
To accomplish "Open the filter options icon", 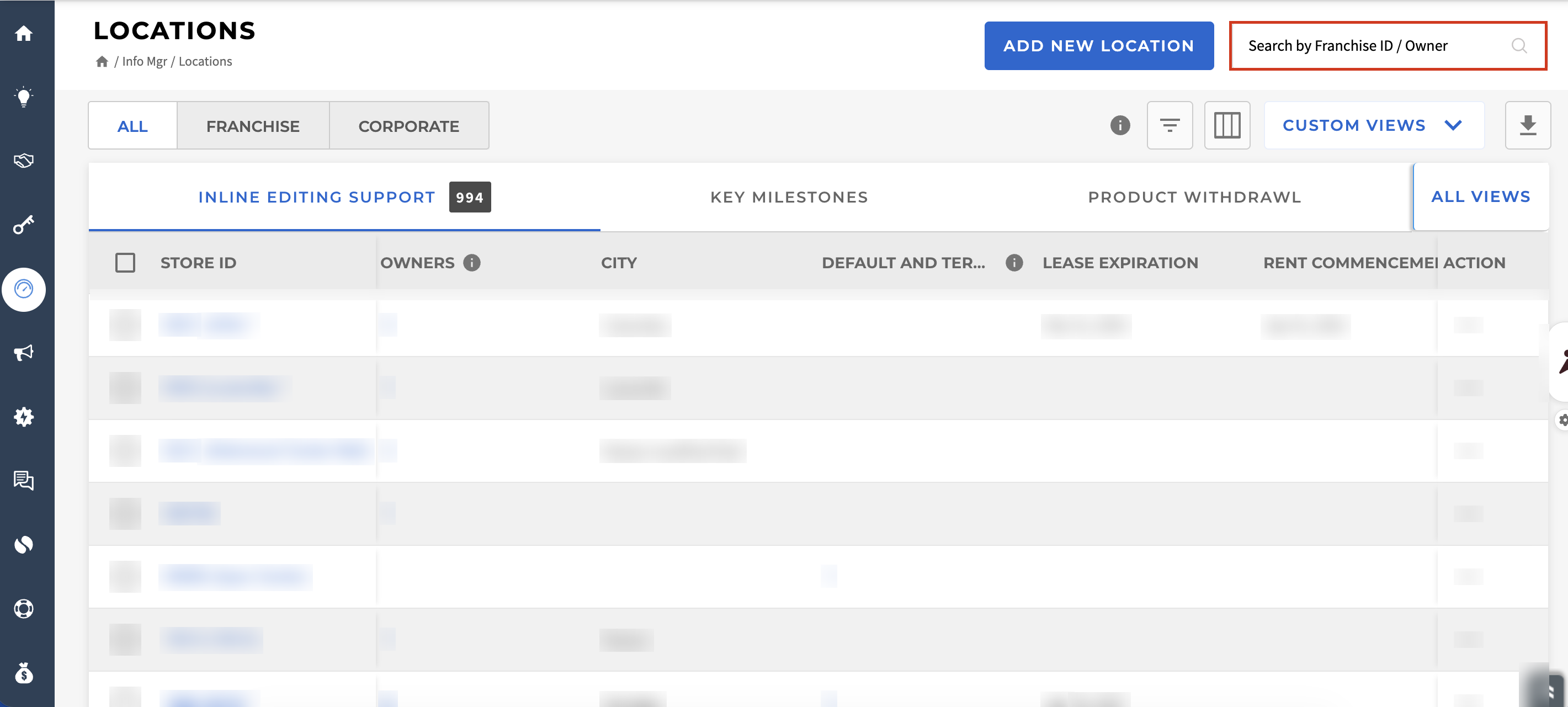I will (x=1170, y=125).
